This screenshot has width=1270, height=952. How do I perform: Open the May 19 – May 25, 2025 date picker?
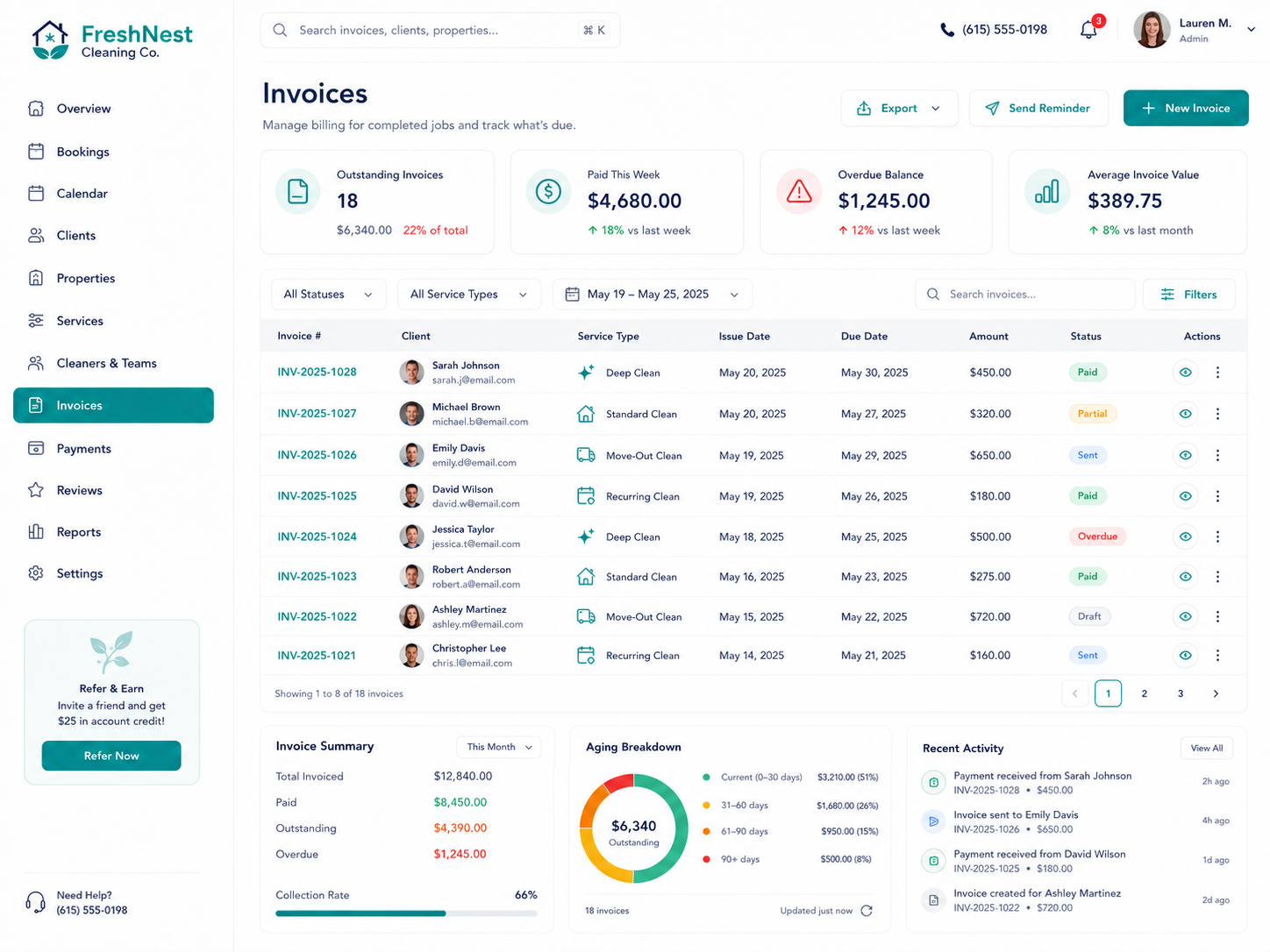click(653, 295)
